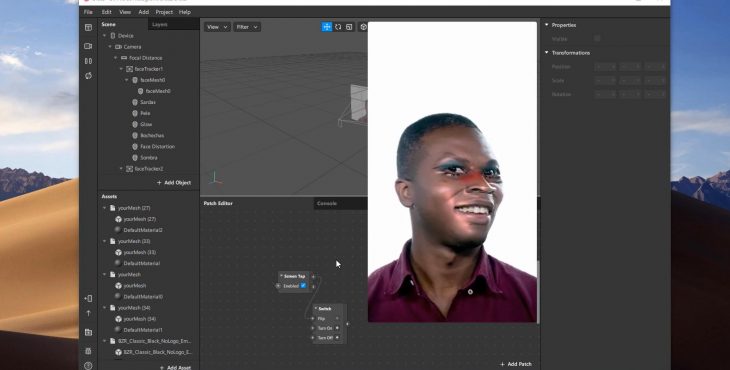The height and width of the screenshot is (370, 730).
Task: Click the asset library folder icon
Action: [x=88, y=332]
